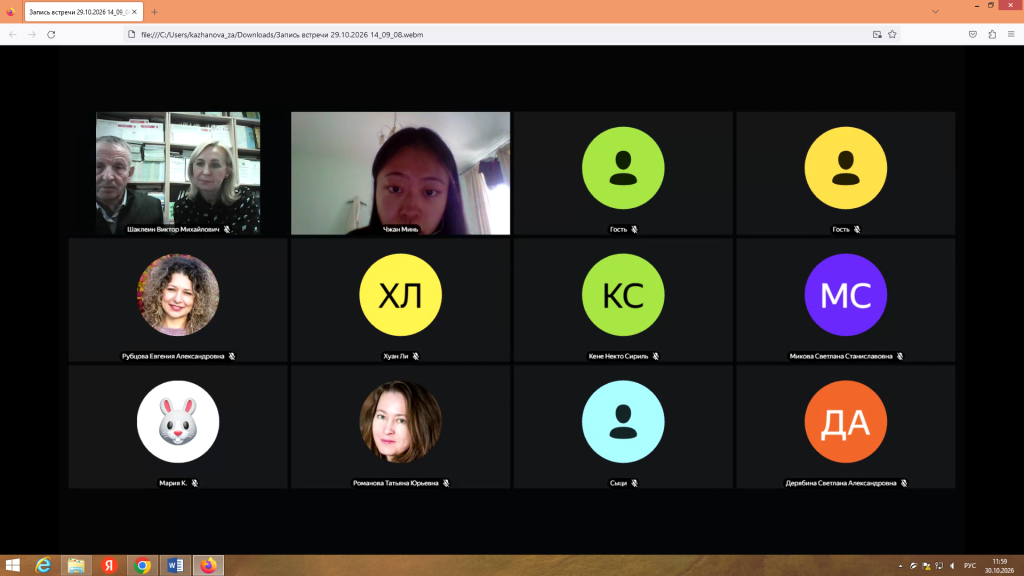Open a new tab with the plus button
The width and height of the screenshot is (1024, 576).
pyautogui.click(x=154, y=12)
